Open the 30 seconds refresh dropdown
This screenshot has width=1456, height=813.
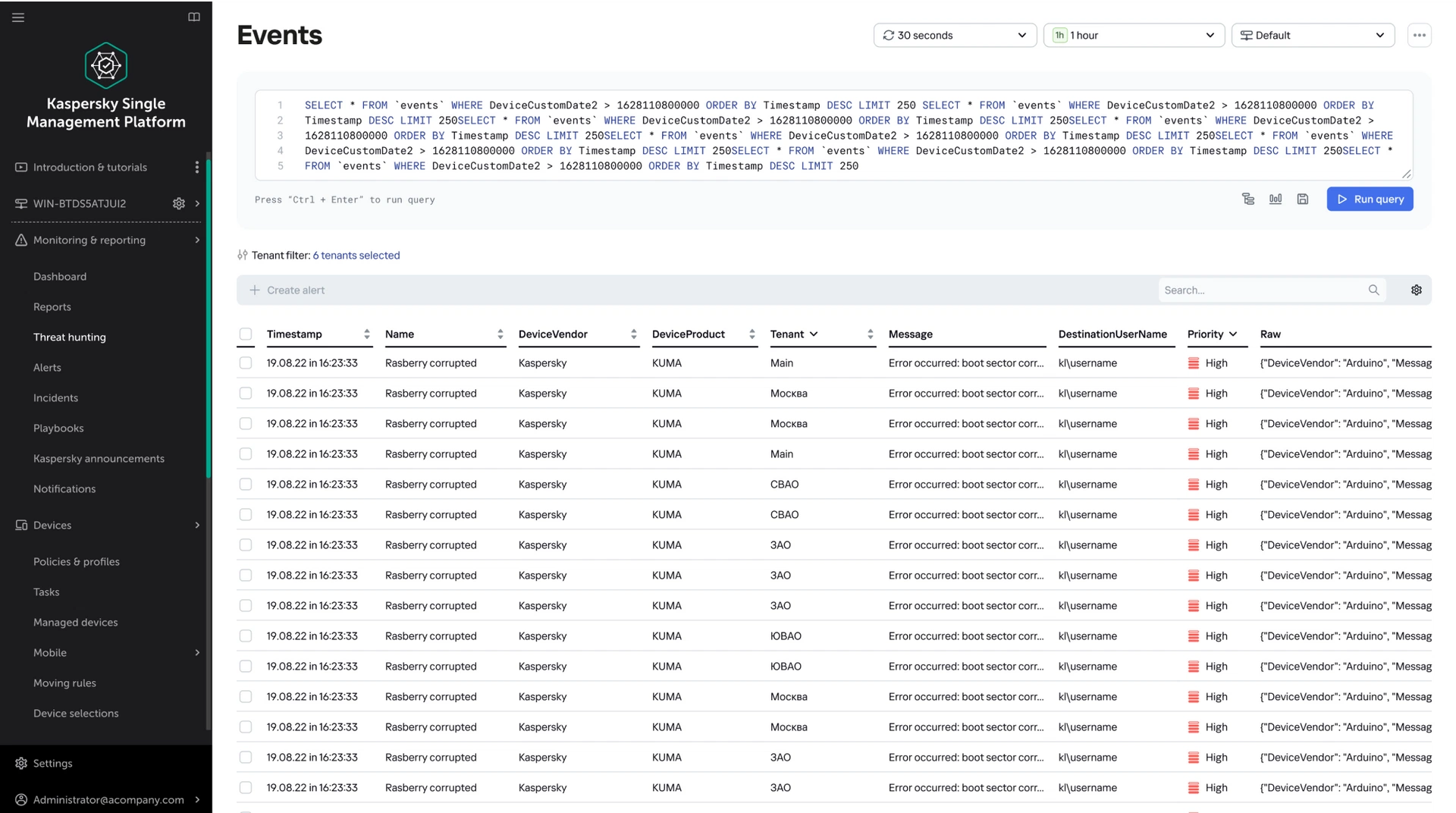pyautogui.click(x=955, y=36)
